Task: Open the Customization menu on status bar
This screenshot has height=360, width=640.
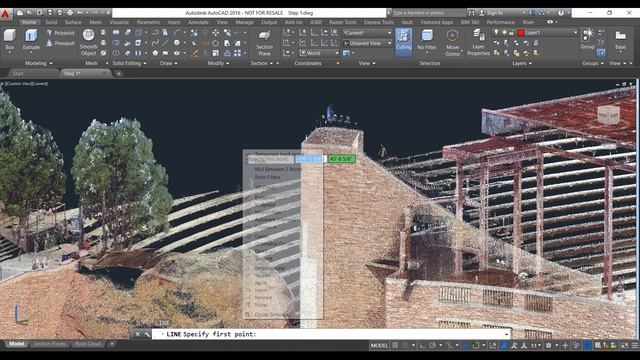Action: pyautogui.click(x=635, y=346)
